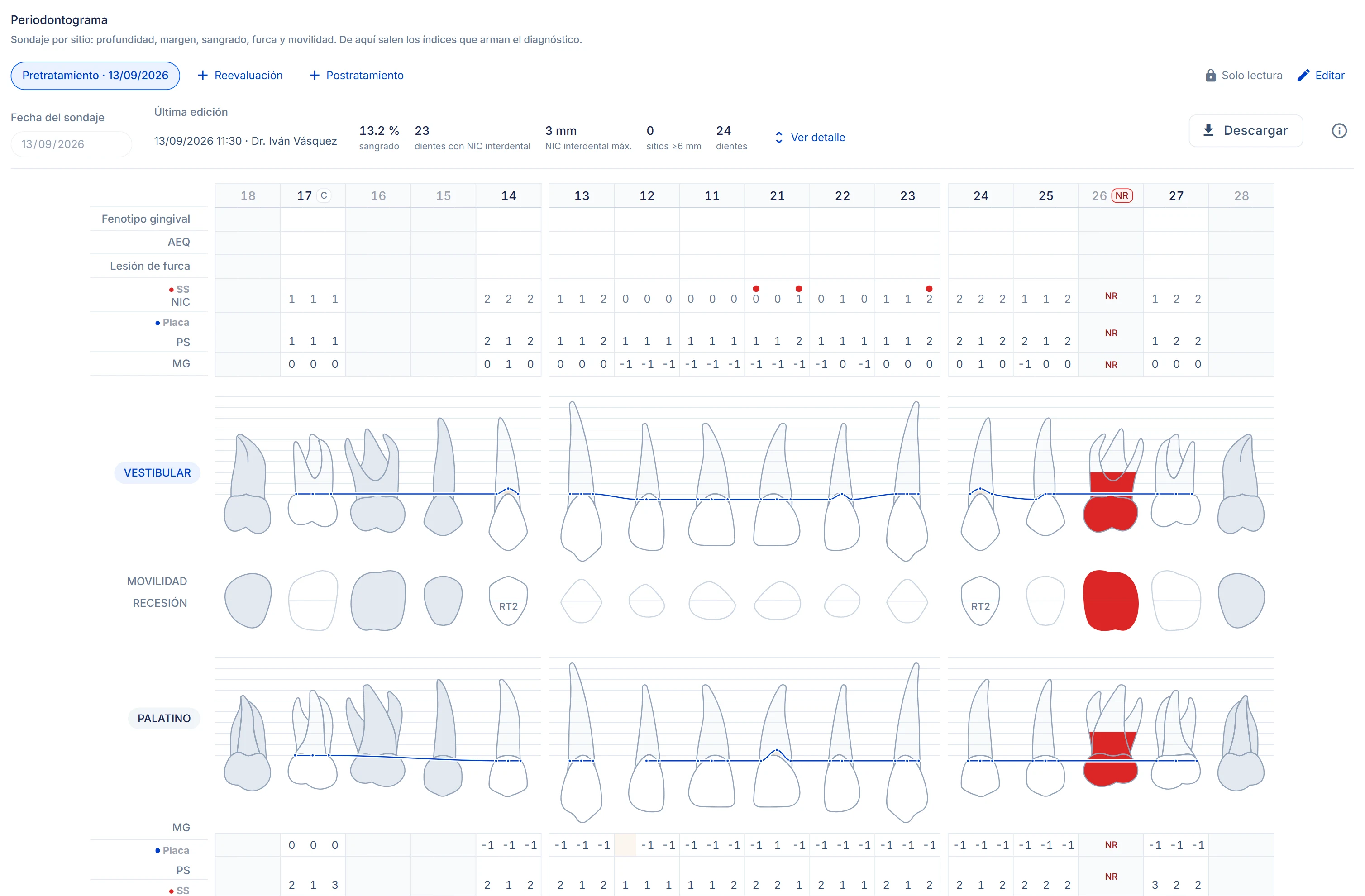Expand Ver detalle statistics
Screen dimensions: 1365x896
point(810,137)
